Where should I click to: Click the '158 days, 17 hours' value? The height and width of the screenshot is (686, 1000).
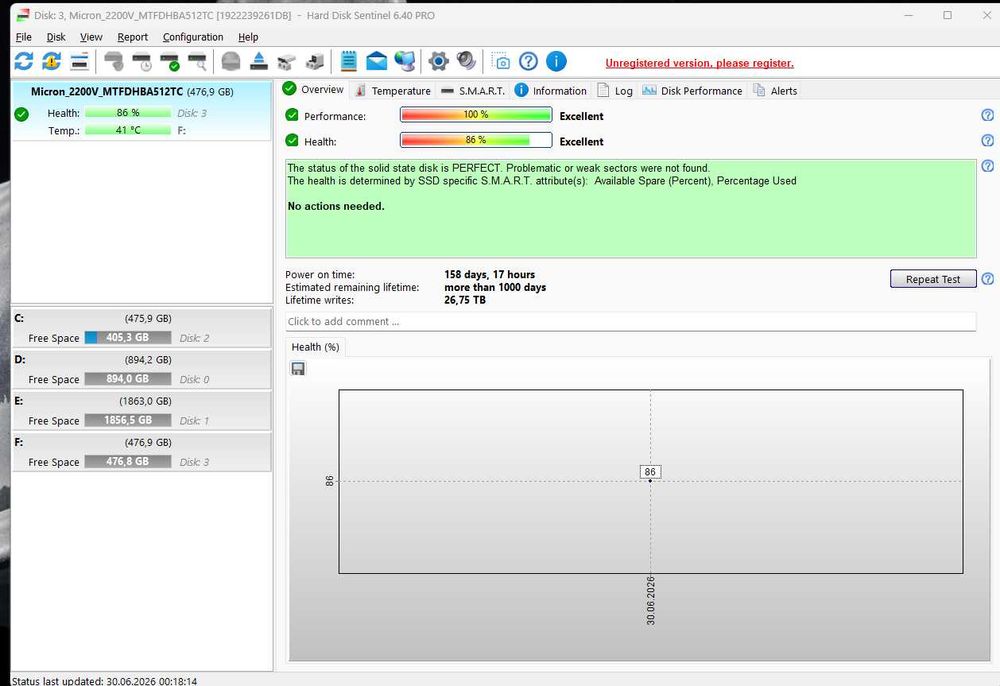[490, 275]
